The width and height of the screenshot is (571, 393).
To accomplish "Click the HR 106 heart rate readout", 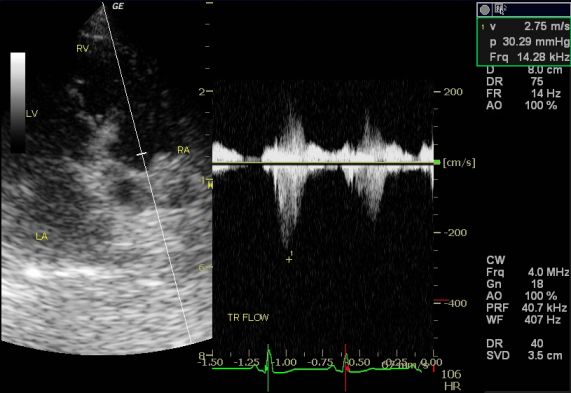I will [452, 380].
